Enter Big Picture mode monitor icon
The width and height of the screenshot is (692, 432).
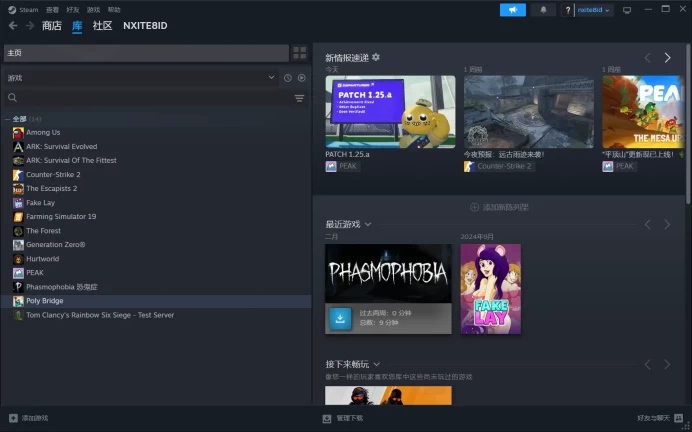point(627,10)
